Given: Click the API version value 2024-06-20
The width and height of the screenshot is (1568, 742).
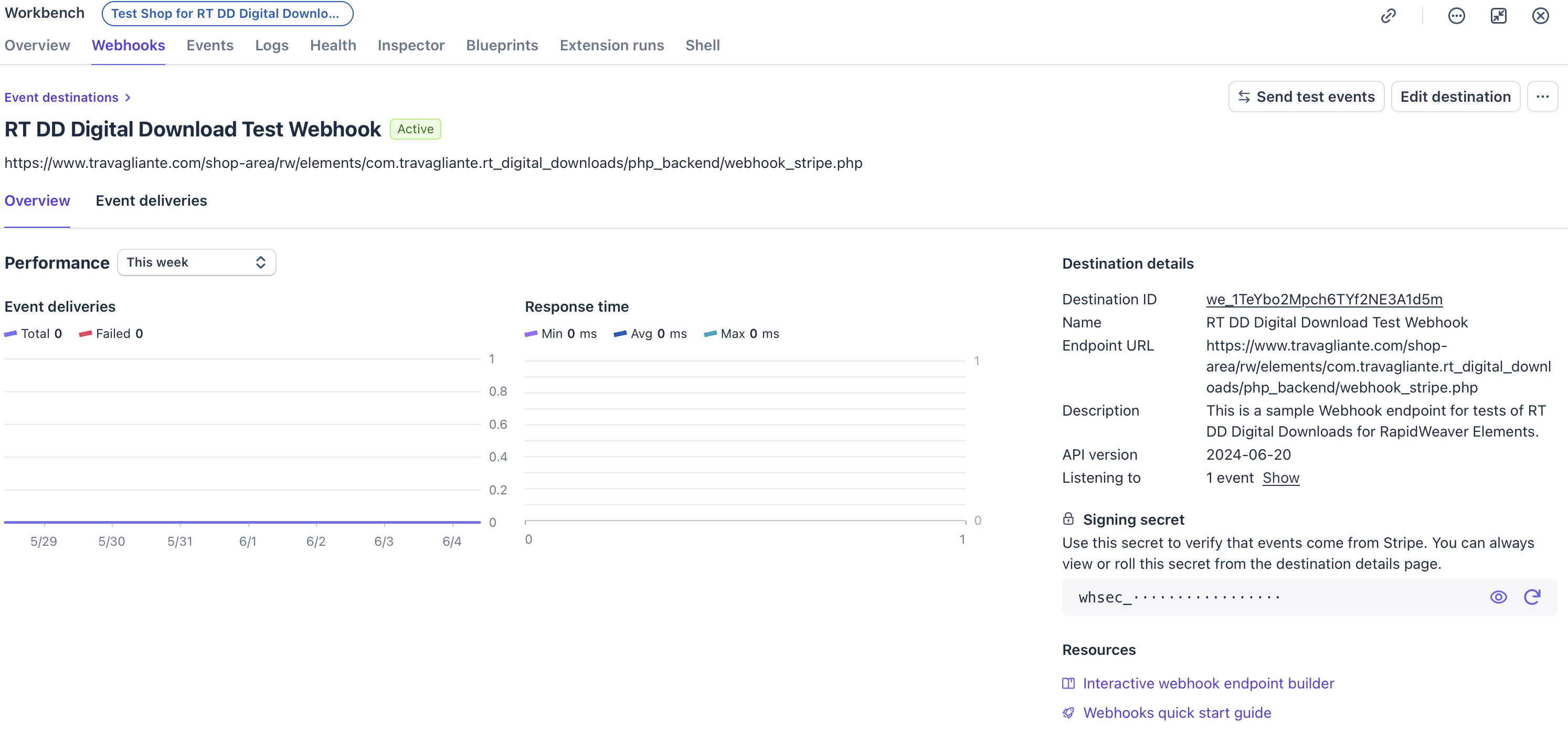Looking at the screenshot, I should [1248, 454].
